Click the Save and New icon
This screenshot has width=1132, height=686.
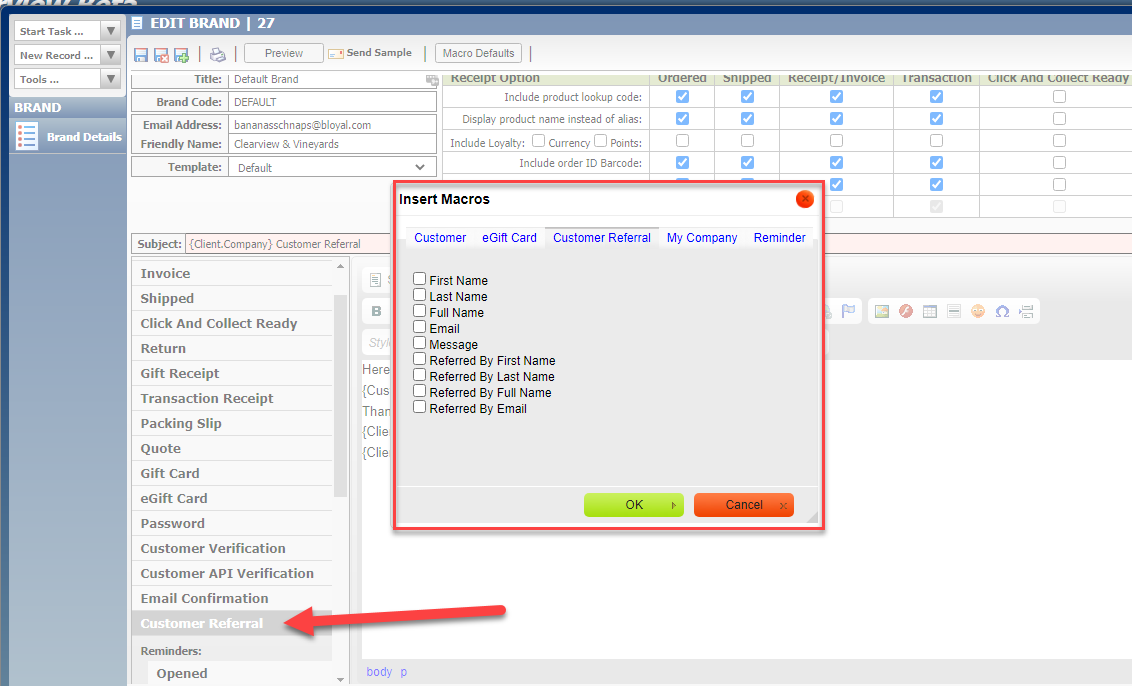click(x=181, y=54)
